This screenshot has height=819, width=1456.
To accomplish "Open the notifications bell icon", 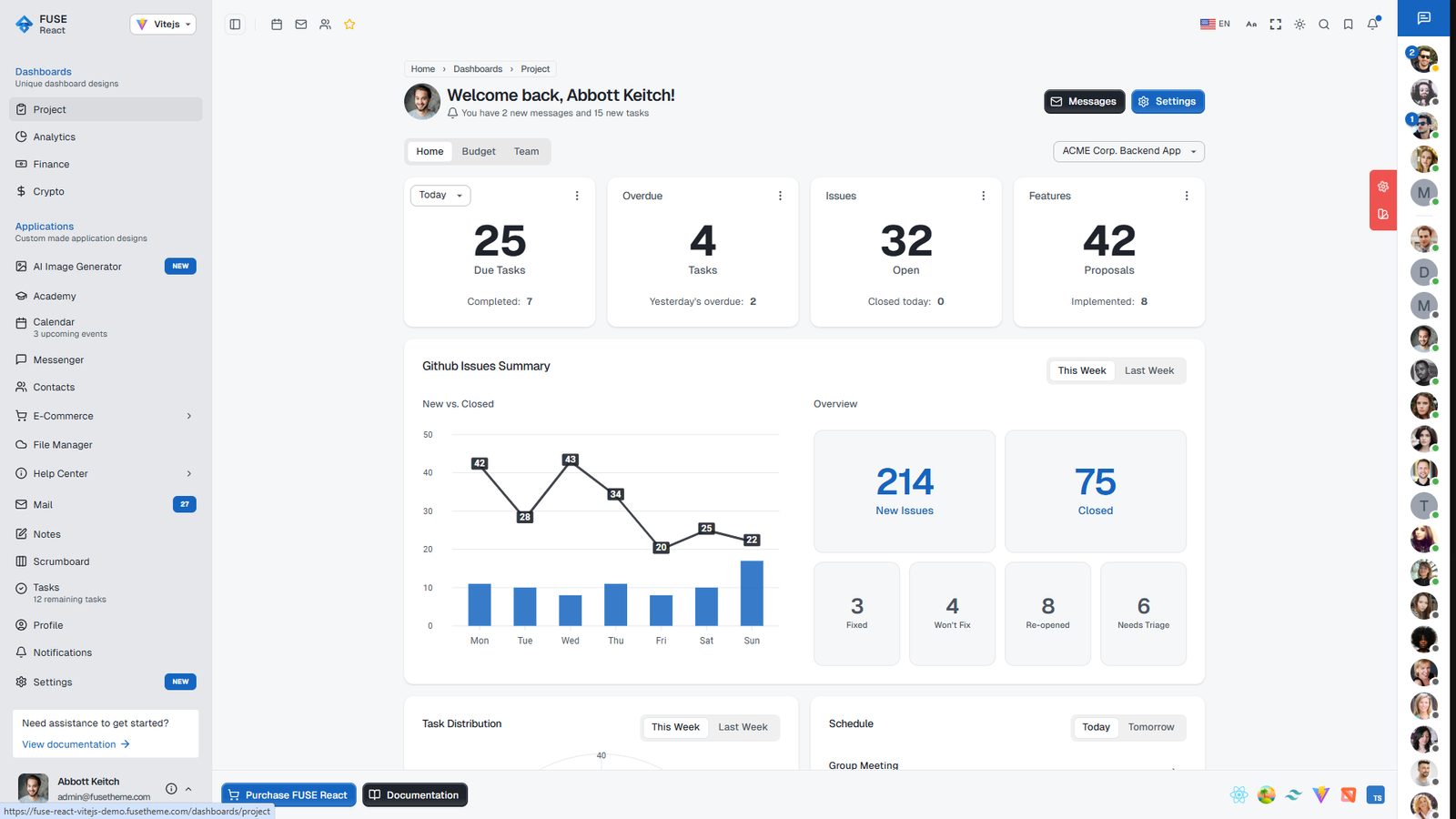I will (x=1372, y=25).
